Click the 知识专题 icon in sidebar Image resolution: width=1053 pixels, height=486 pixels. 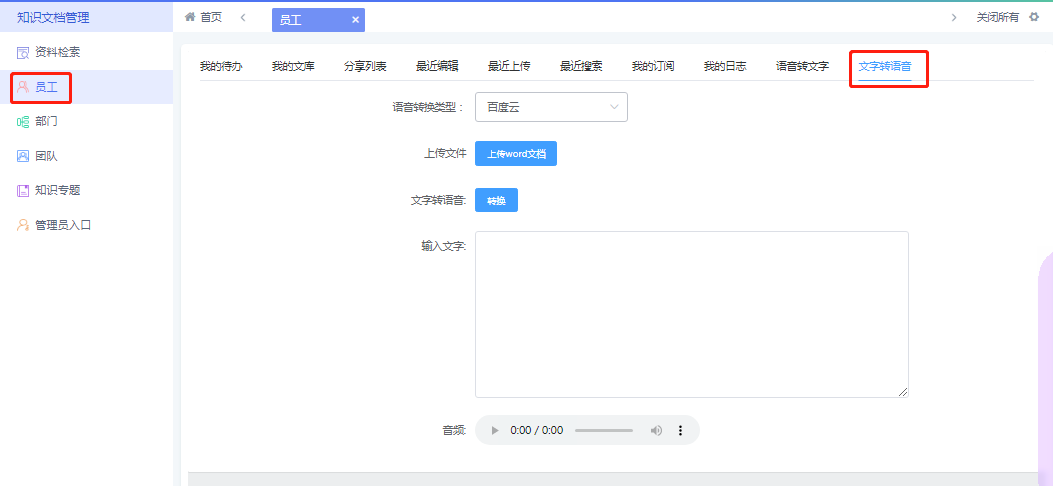coord(23,190)
